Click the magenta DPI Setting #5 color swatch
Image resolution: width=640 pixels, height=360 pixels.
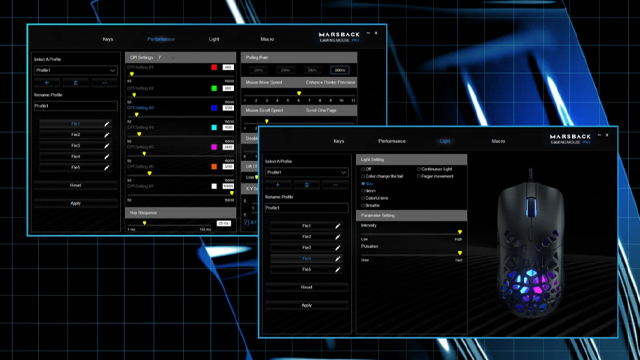[214, 147]
